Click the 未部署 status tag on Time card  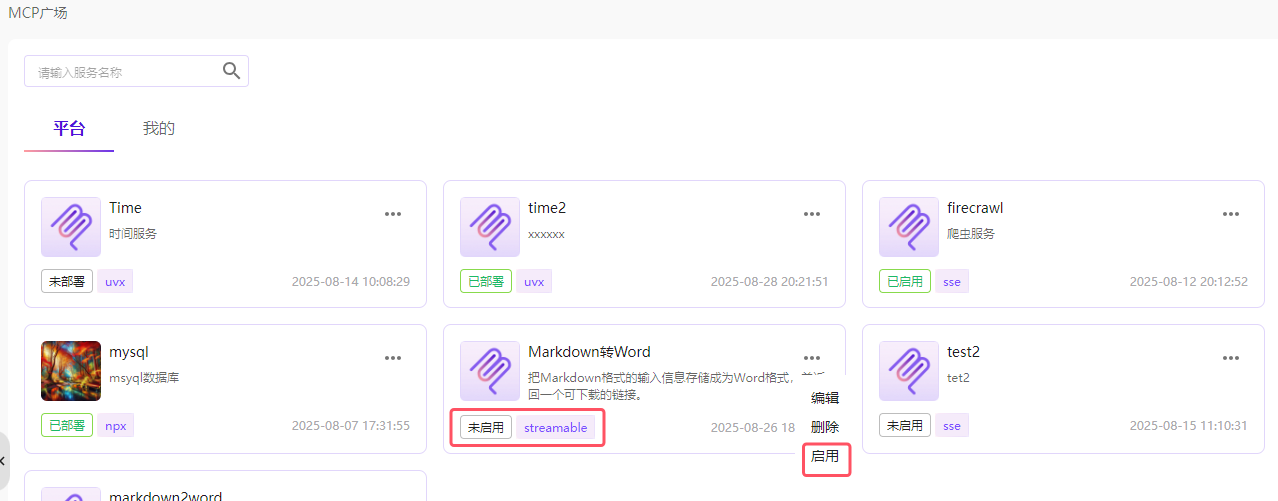pos(67,281)
